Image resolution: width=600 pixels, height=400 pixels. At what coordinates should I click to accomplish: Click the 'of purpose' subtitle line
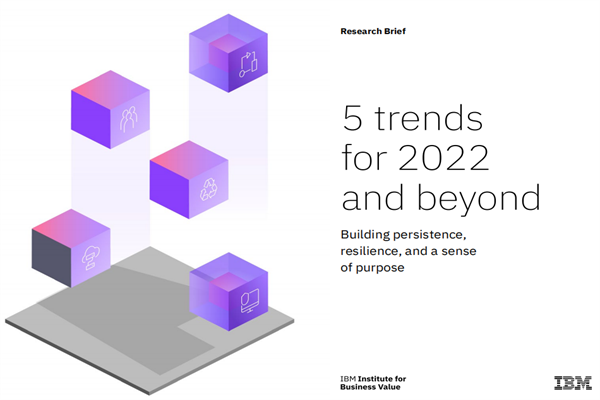[x=372, y=268]
